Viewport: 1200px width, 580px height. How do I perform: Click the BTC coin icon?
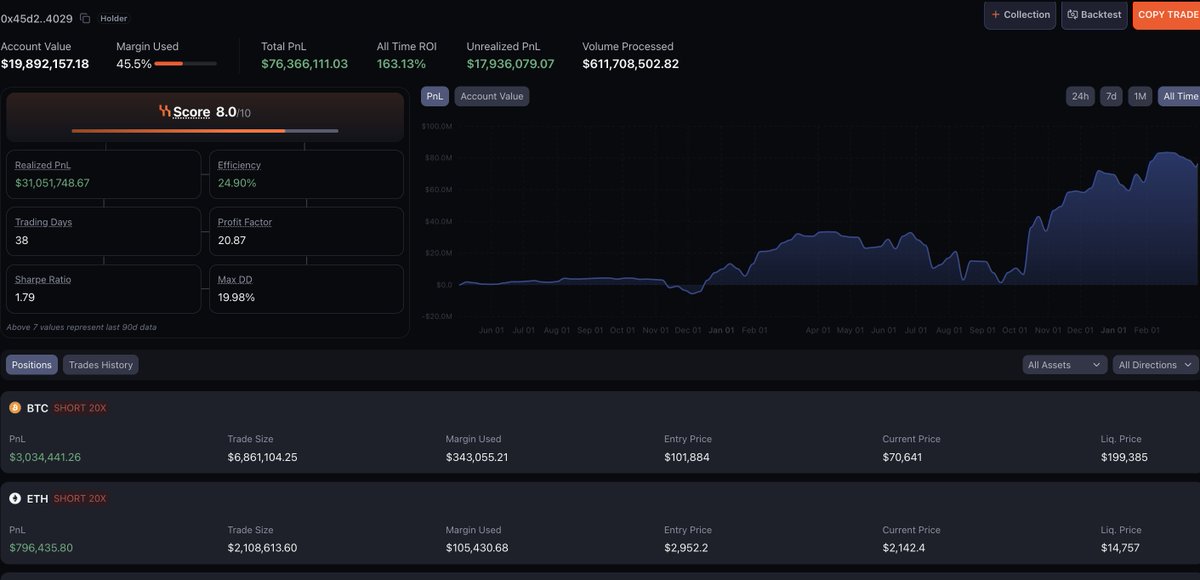[15, 408]
